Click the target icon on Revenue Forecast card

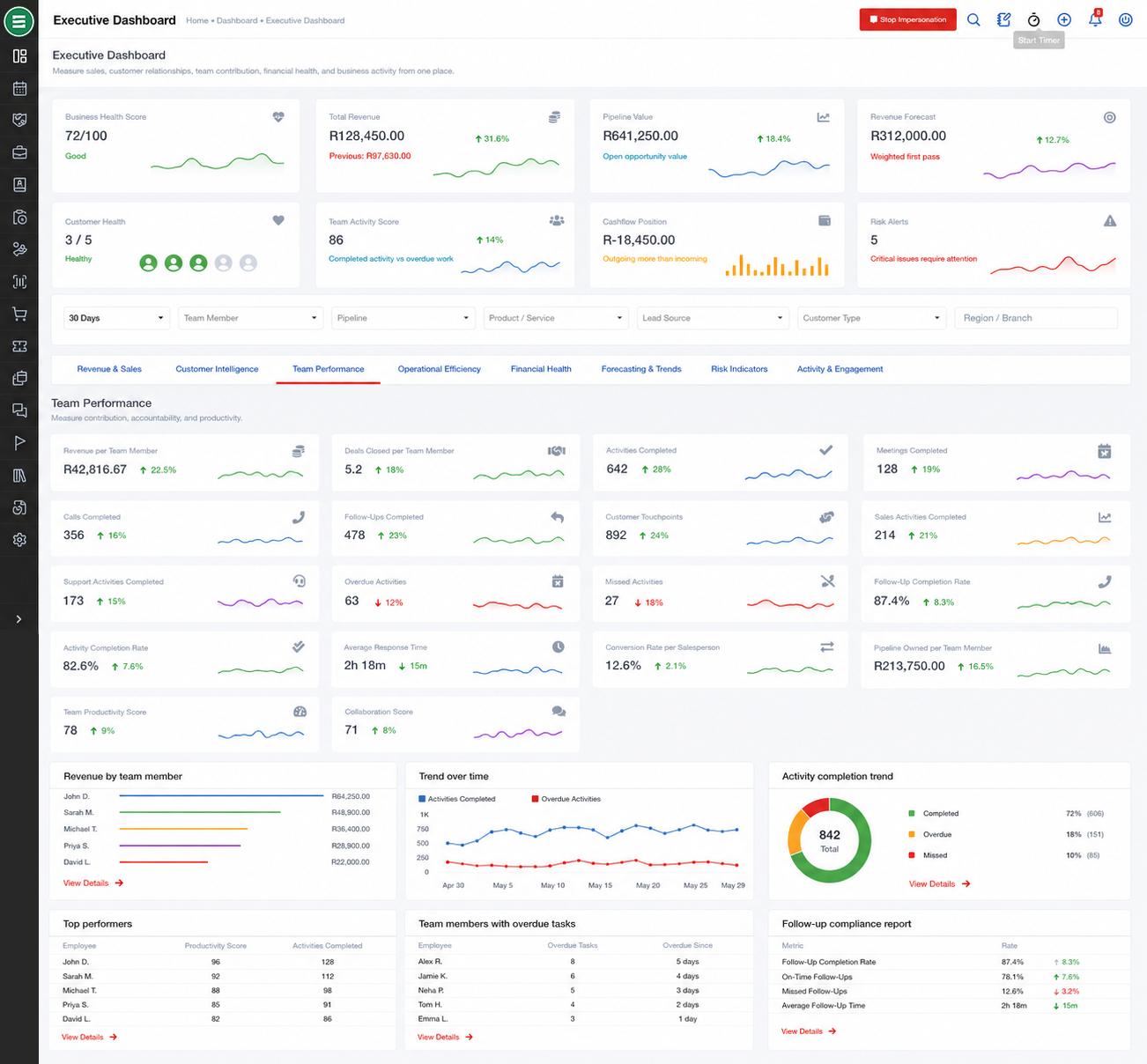click(1110, 117)
